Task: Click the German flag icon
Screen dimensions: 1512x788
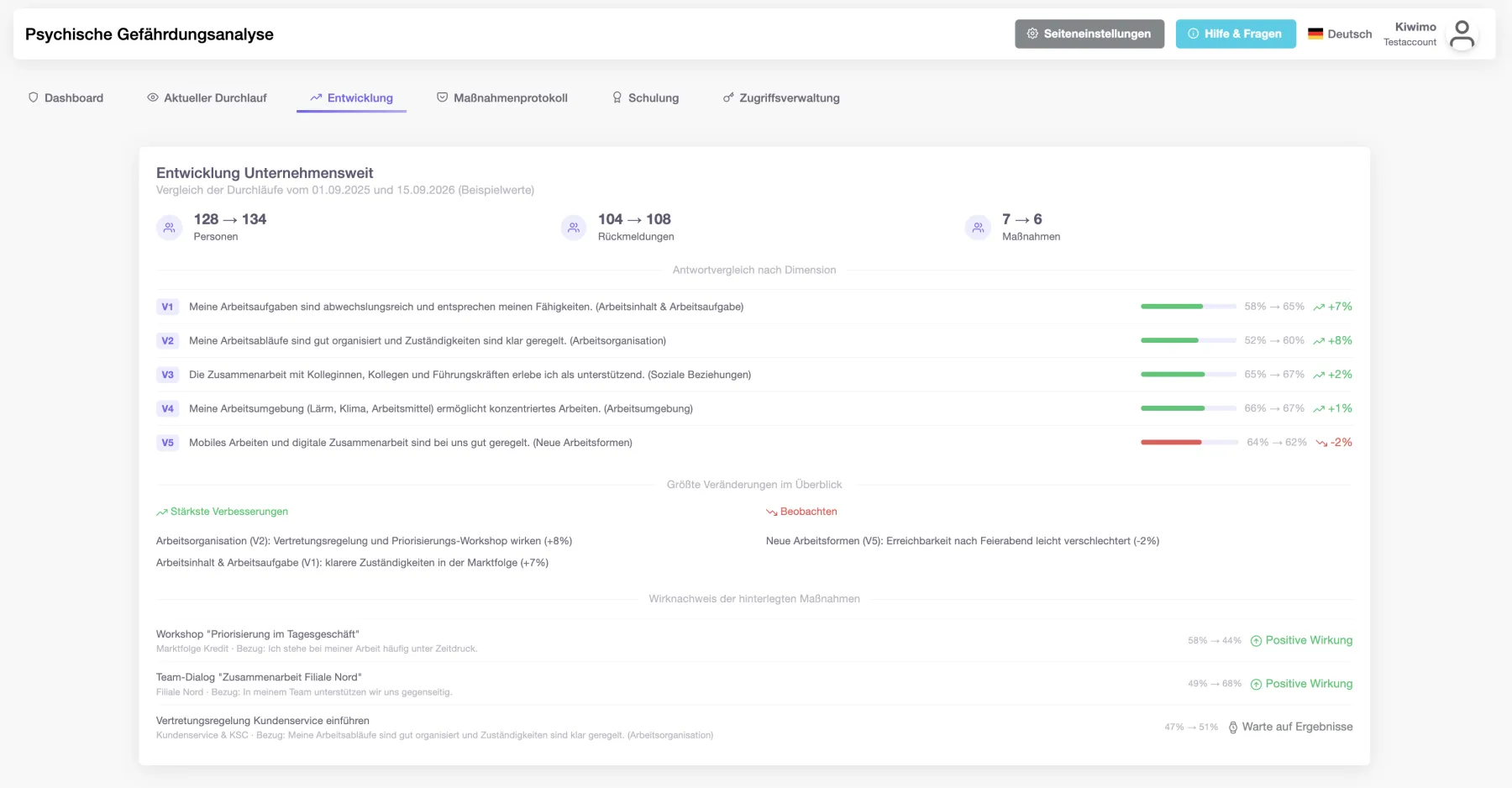Action: click(x=1315, y=34)
